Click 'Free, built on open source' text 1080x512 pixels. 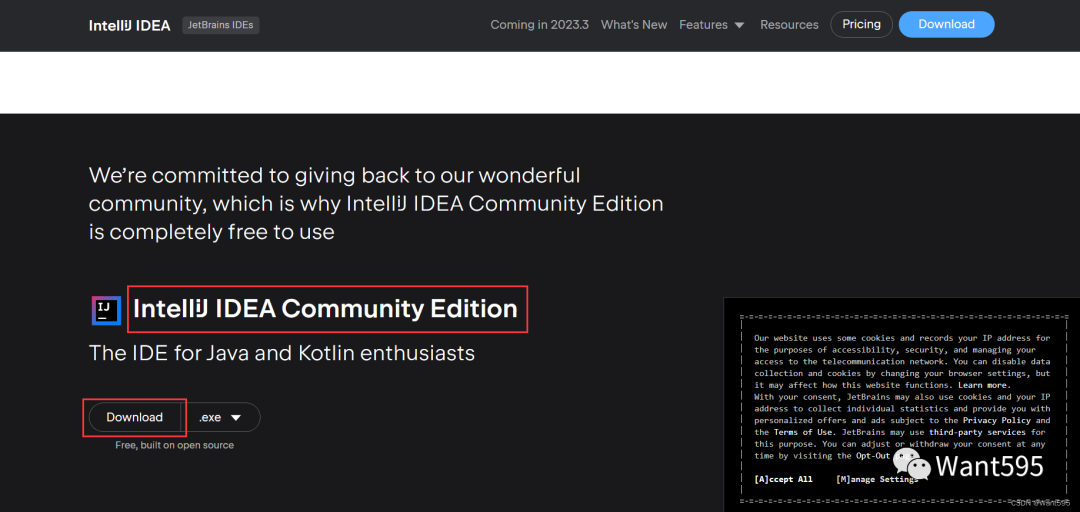point(175,445)
